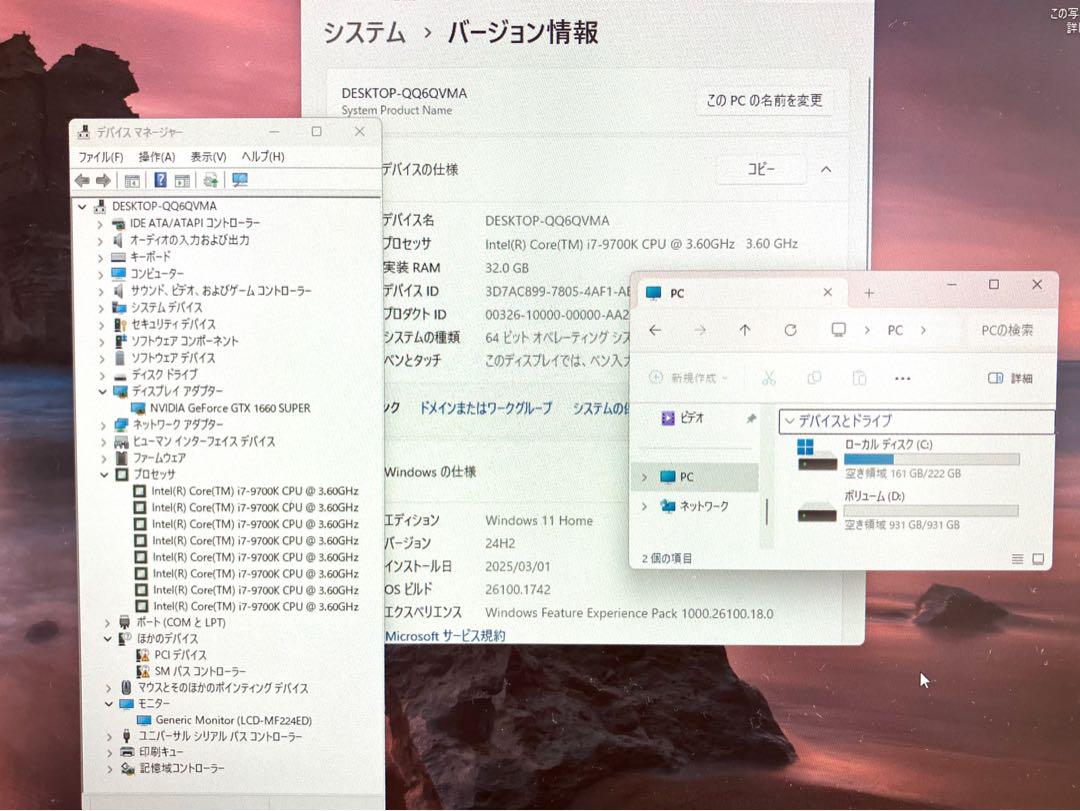Click この PC の名前を変更 button
The image size is (1080, 811).
(764, 101)
